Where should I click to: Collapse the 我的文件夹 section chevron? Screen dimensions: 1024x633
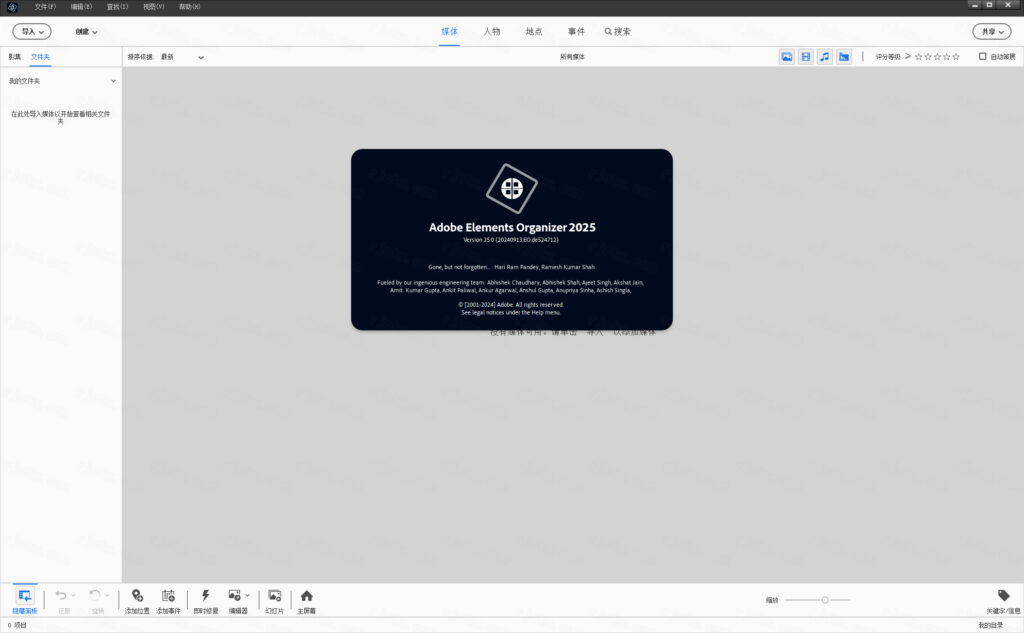[x=113, y=81]
